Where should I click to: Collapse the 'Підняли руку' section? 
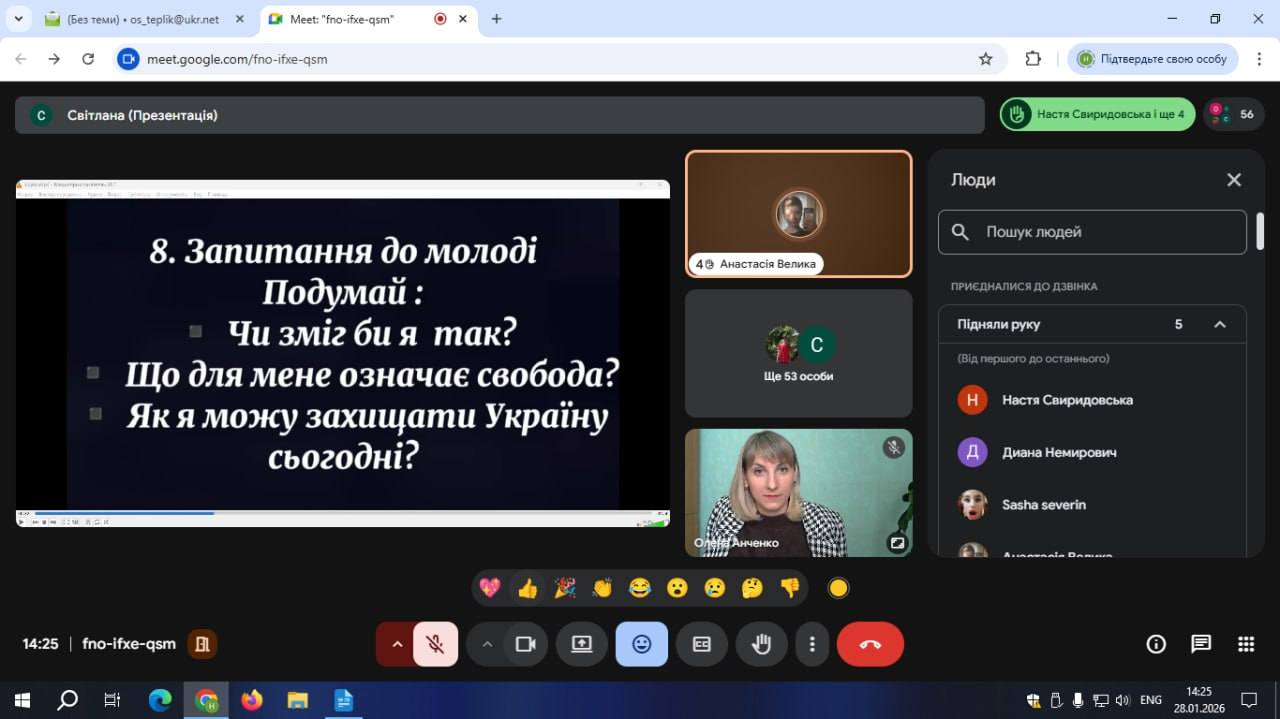[x=1219, y=324]
